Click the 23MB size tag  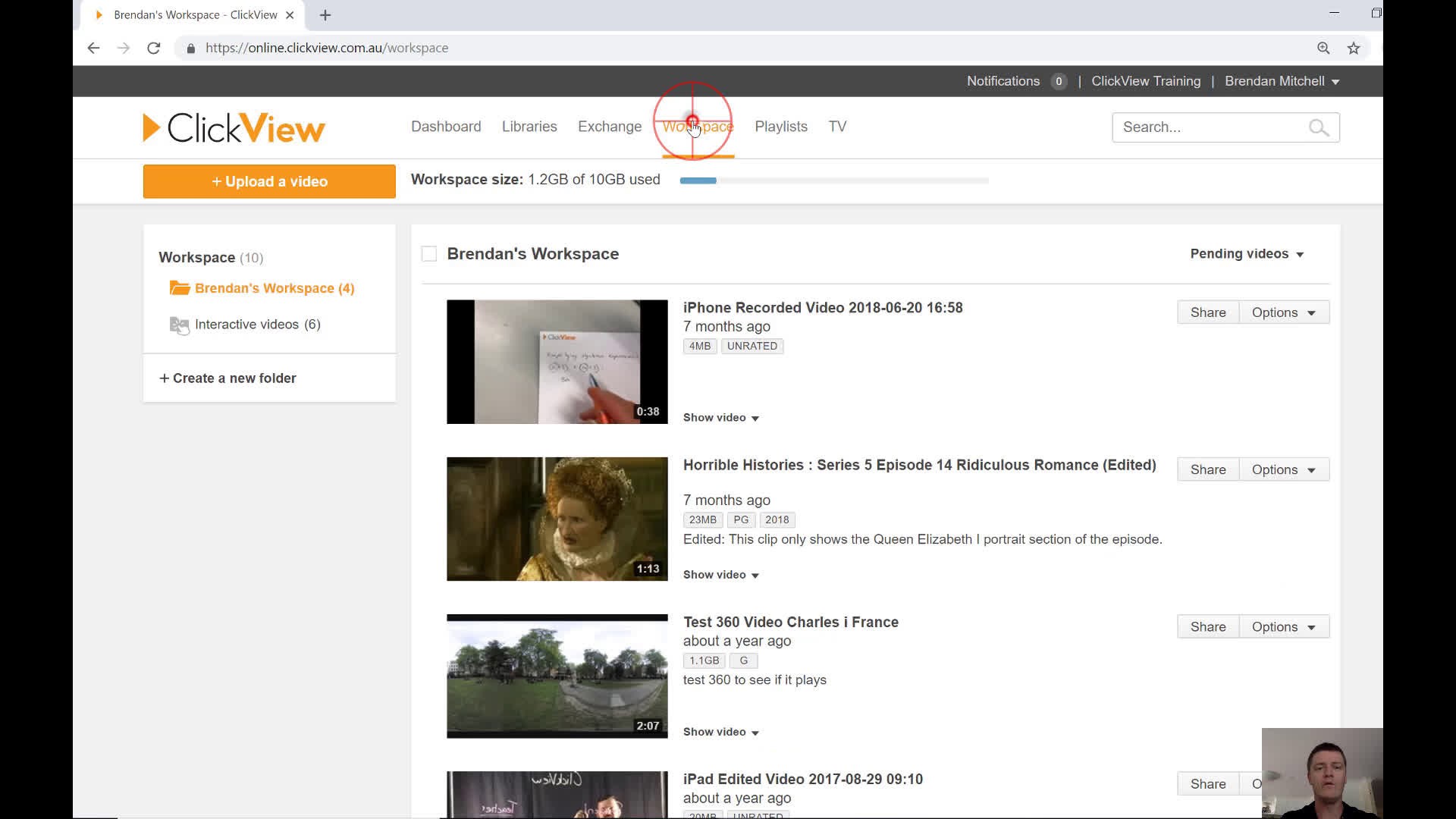tap(703, 520)
